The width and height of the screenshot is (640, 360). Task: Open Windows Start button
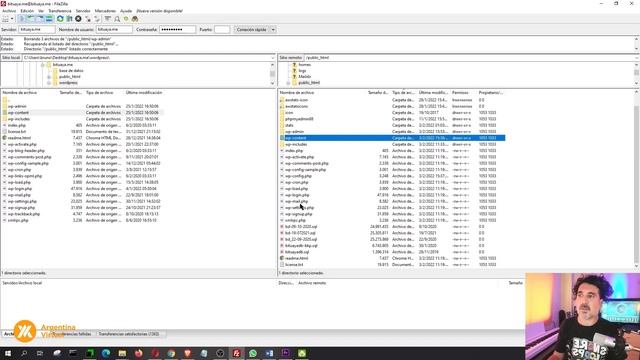(x=8, y=353)
